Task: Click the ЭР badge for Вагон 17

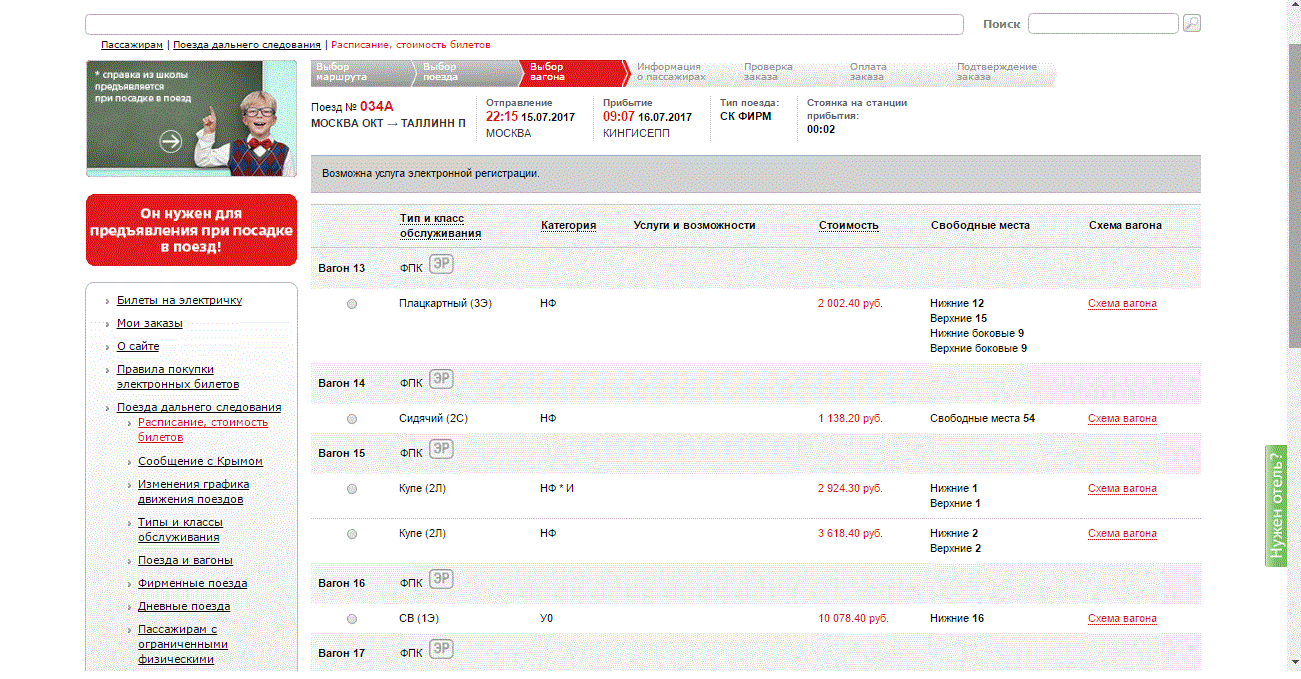Action: click(x=441, y=649)
